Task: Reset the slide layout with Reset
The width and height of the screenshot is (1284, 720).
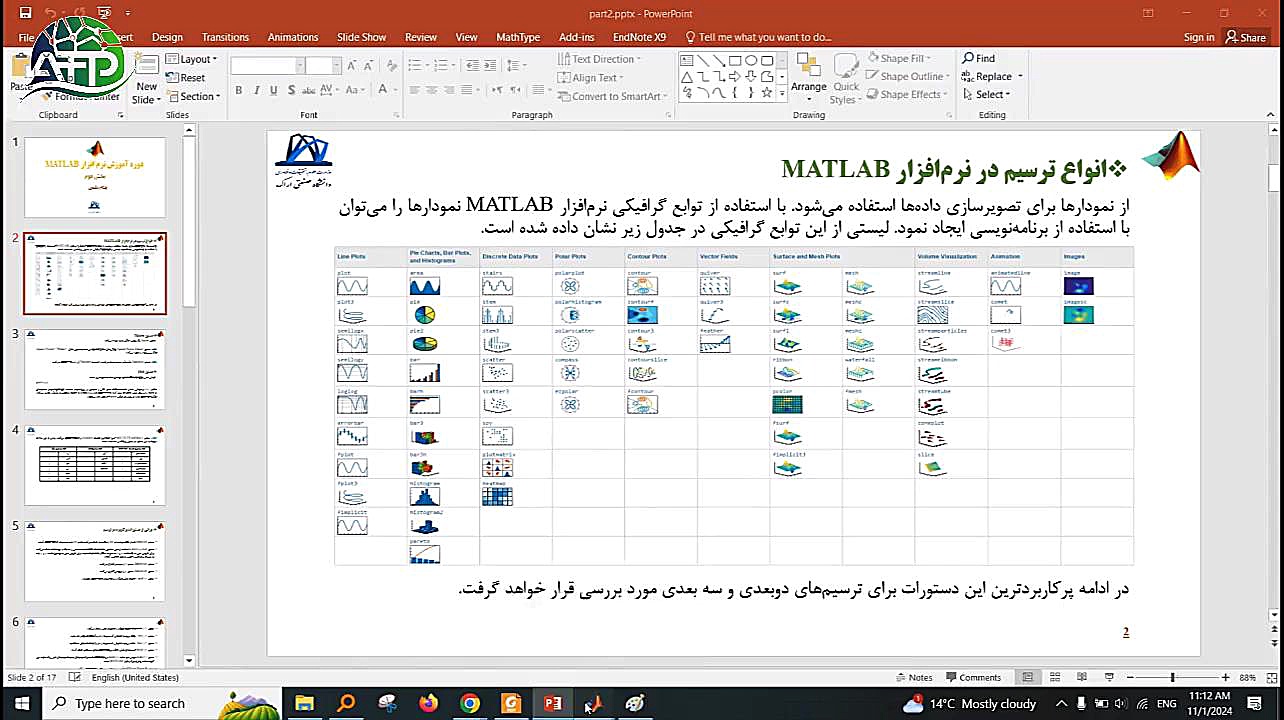Action: click(x=186, y=78)
